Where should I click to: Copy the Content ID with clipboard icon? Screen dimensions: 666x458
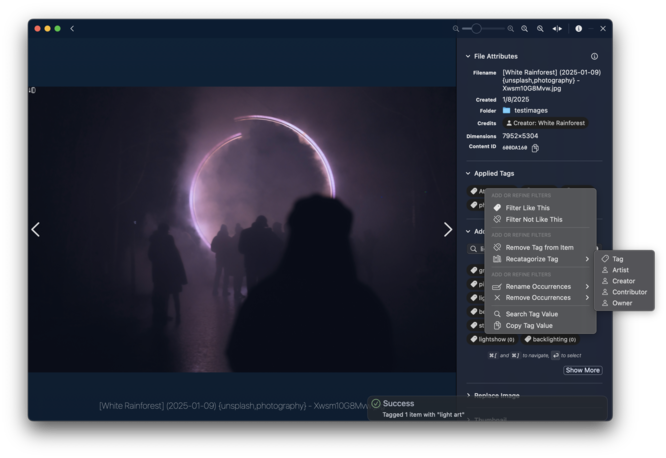(535, 148)
